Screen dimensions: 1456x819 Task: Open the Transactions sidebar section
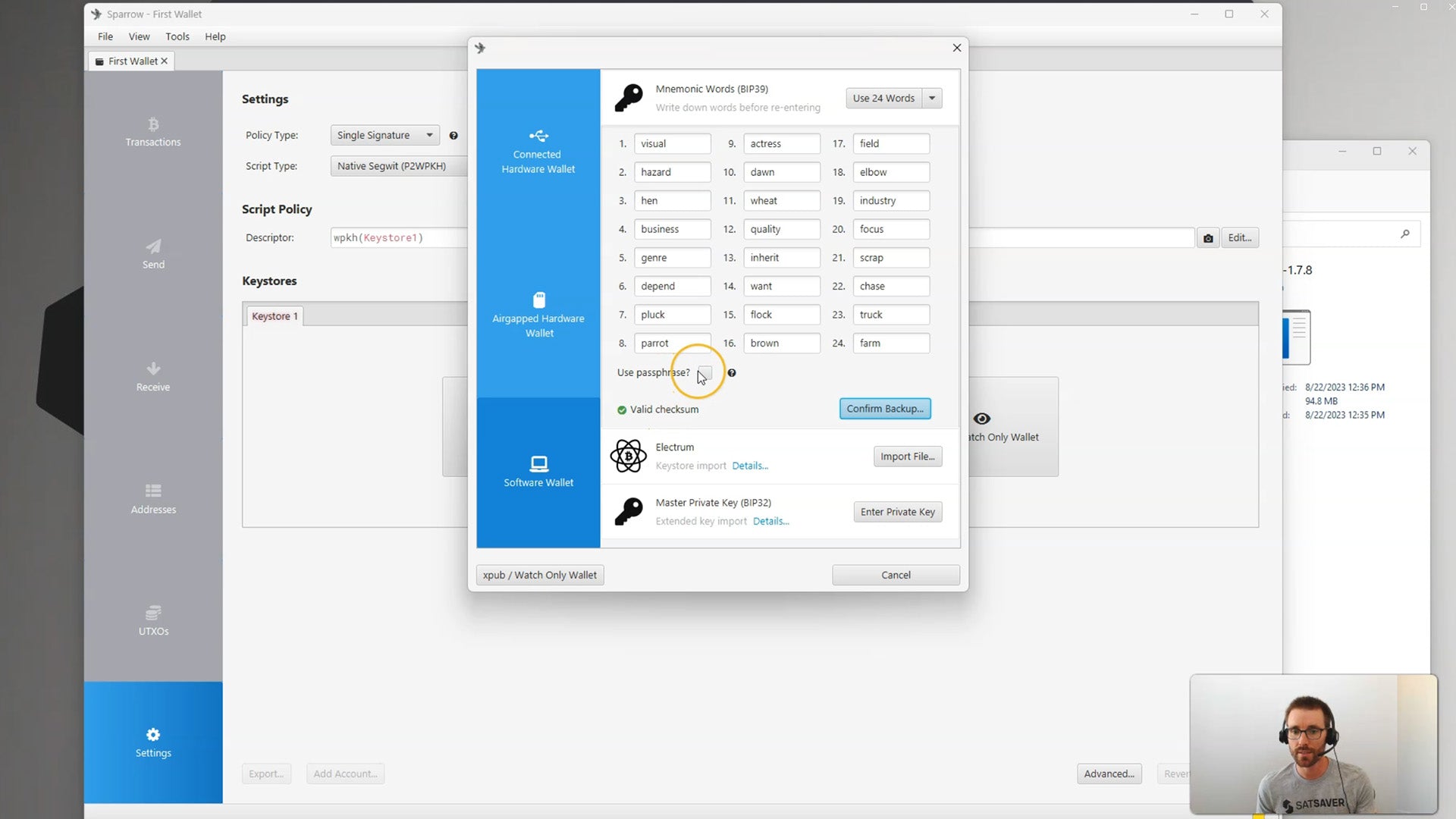152,132
